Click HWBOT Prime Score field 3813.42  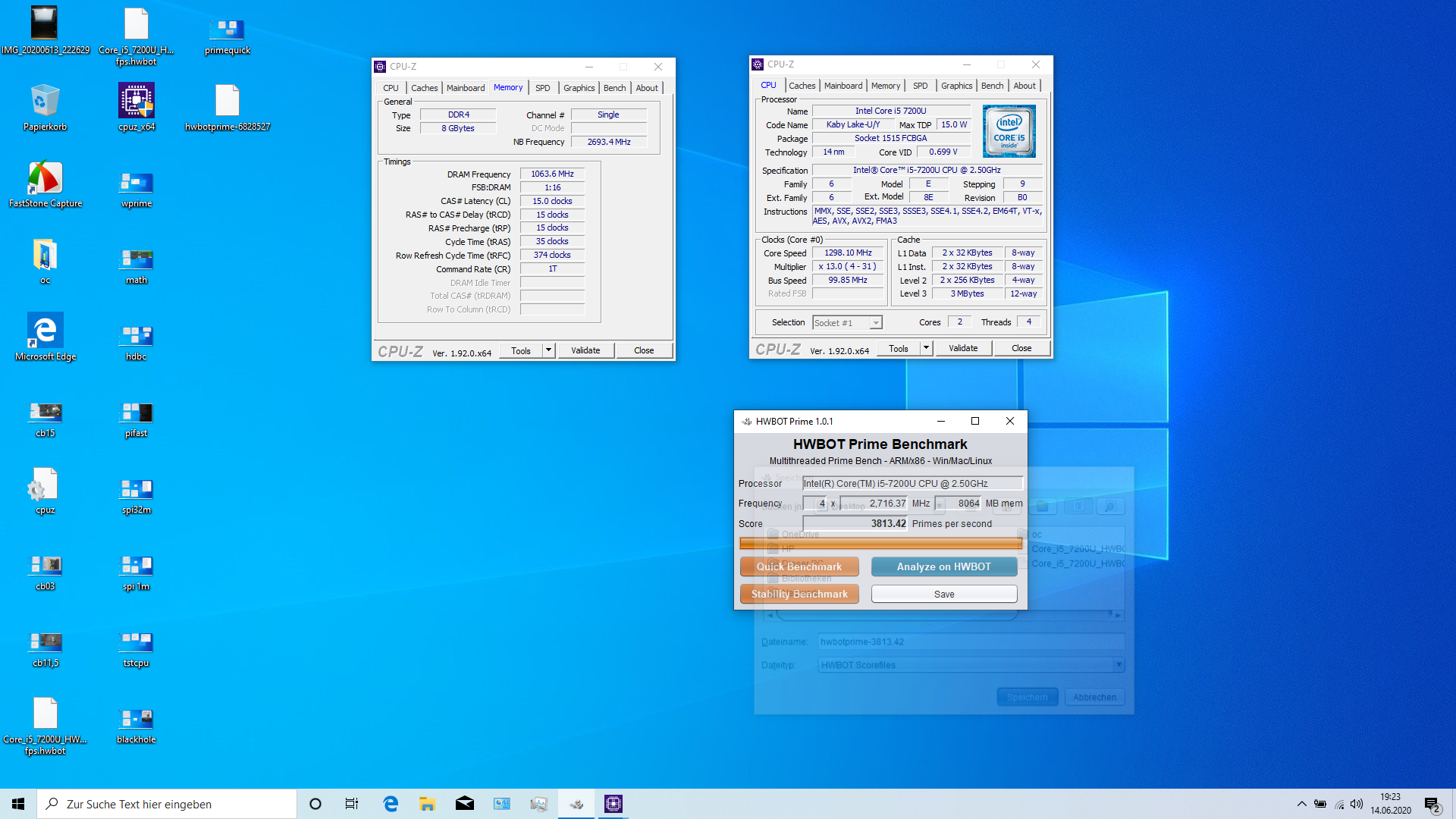coord(855,523)
